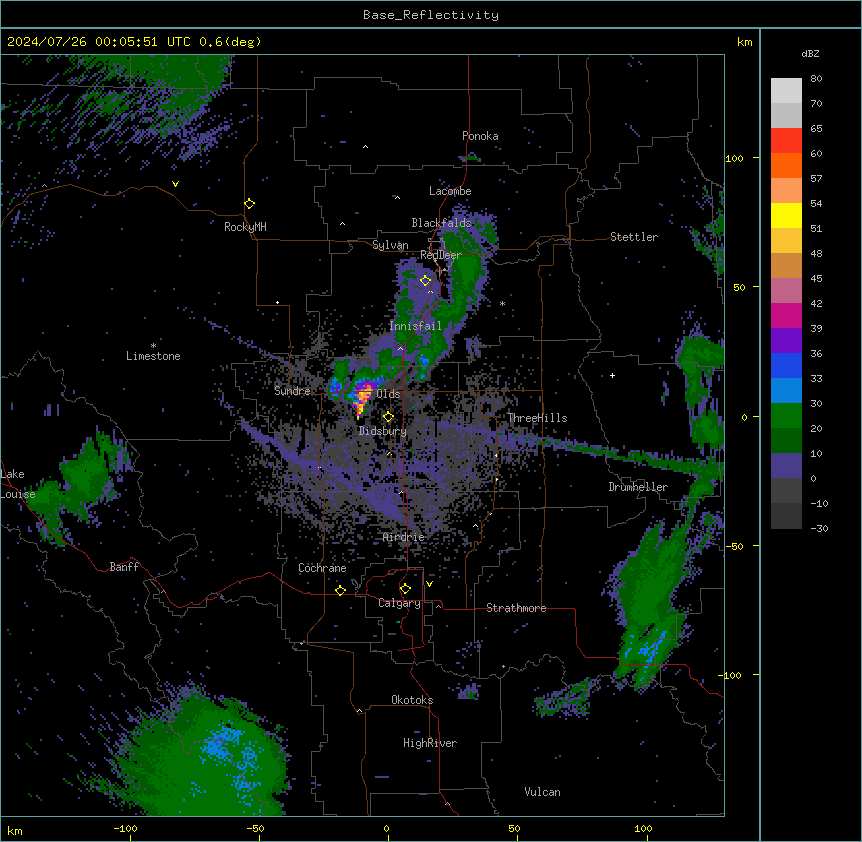Select the magenta 42 dBZ legend swatch

click(786, 315)
